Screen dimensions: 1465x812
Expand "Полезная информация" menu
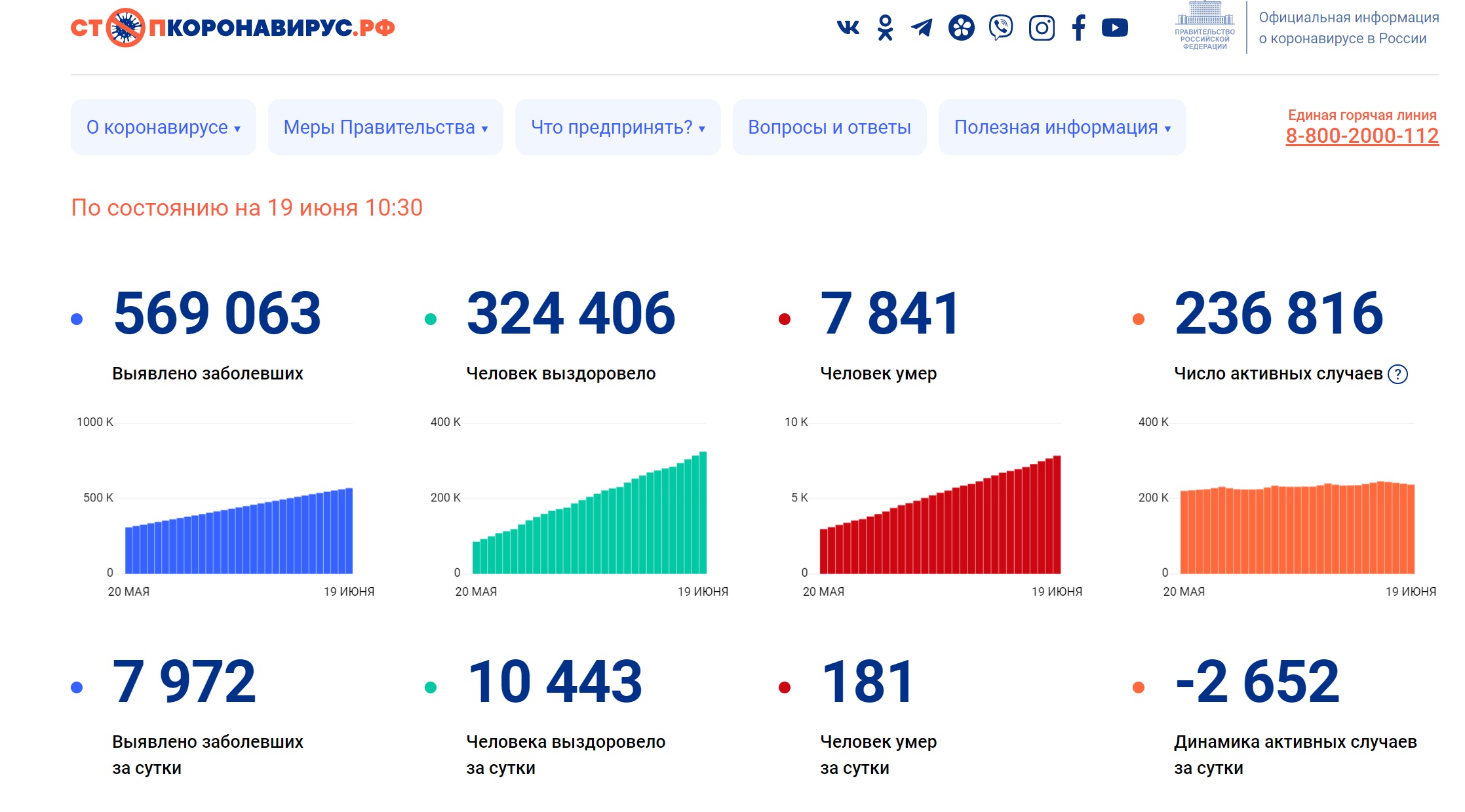pos(1062,127)
